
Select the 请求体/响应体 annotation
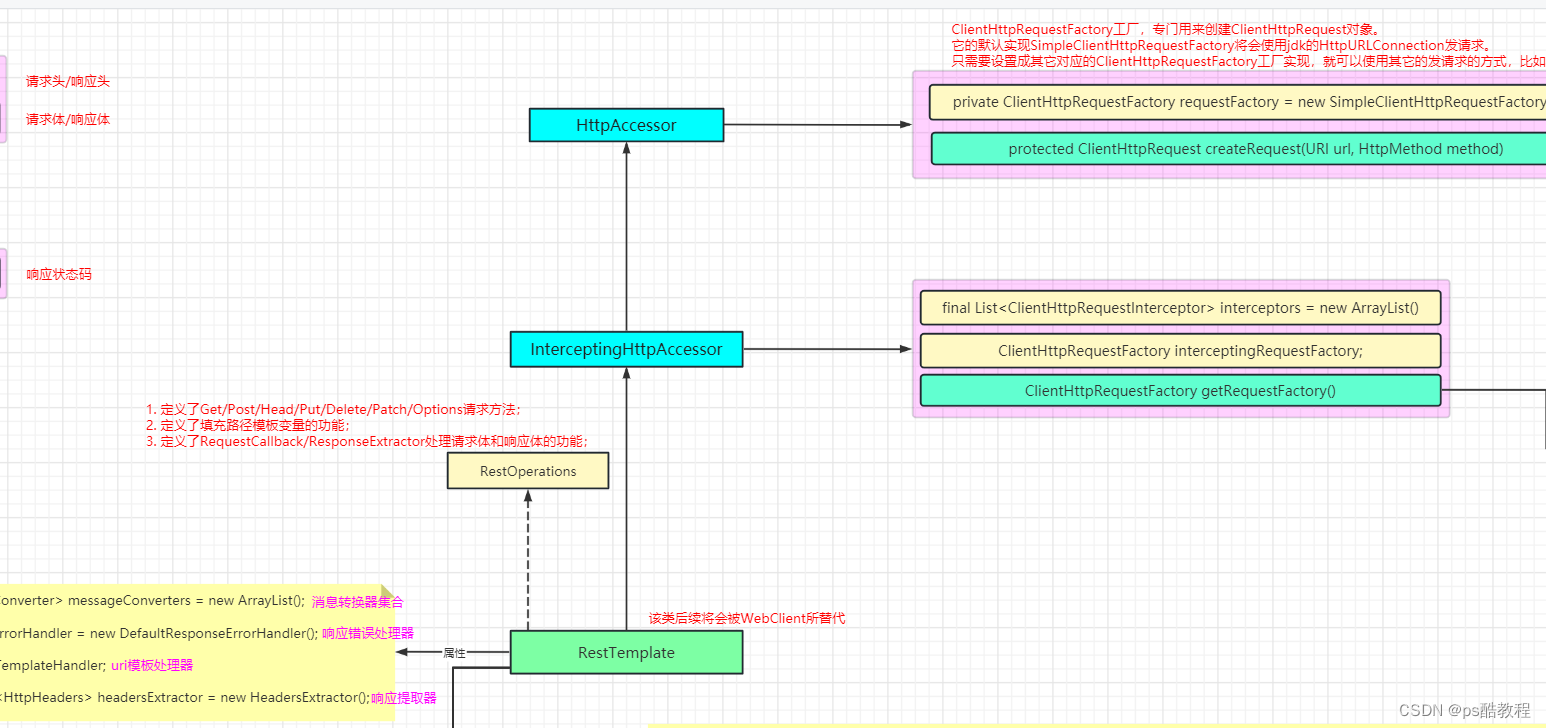(66, 119)
